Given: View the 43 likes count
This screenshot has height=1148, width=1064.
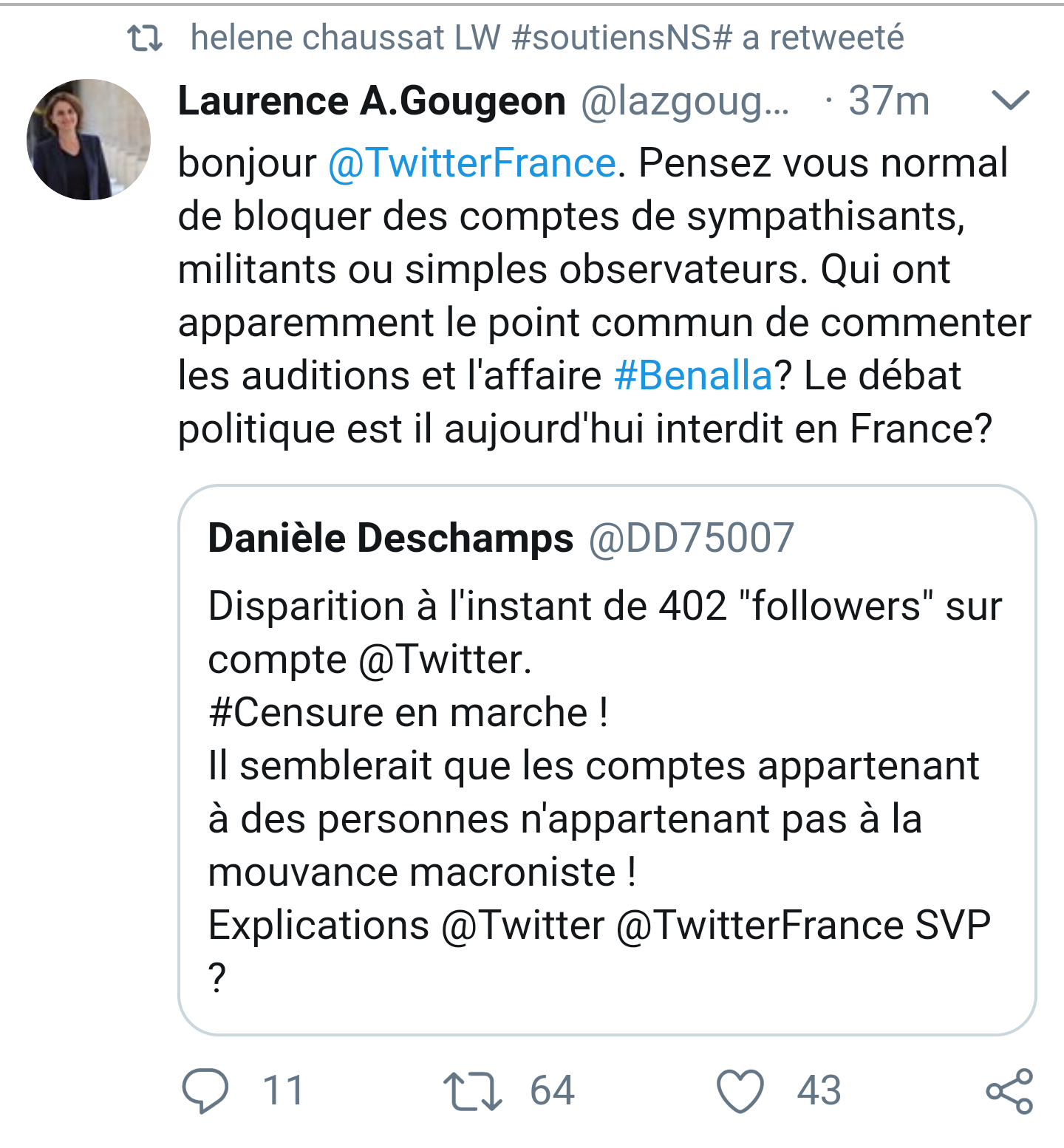Looking at the screenshot, I should click(x=819, y=1091).
